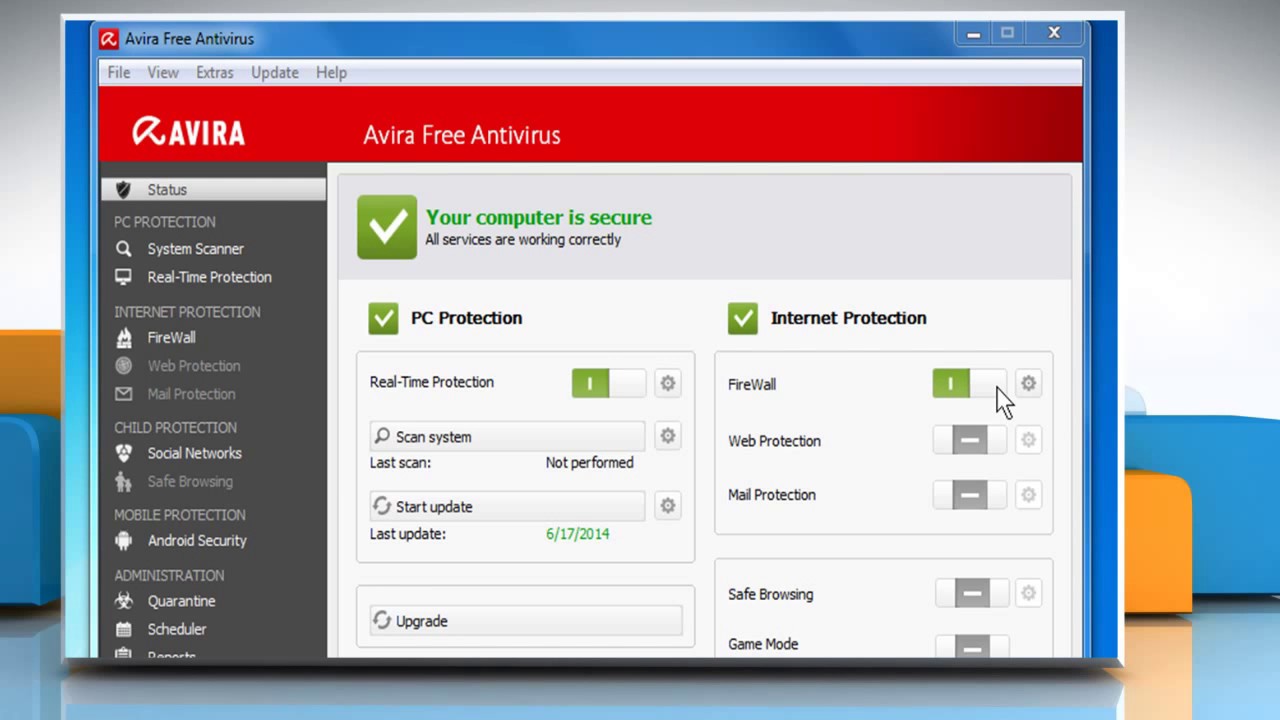This screenshot has height=720, width=1280.
Task: Click the PC Protection green checkmark
Action: coord(383,318)
